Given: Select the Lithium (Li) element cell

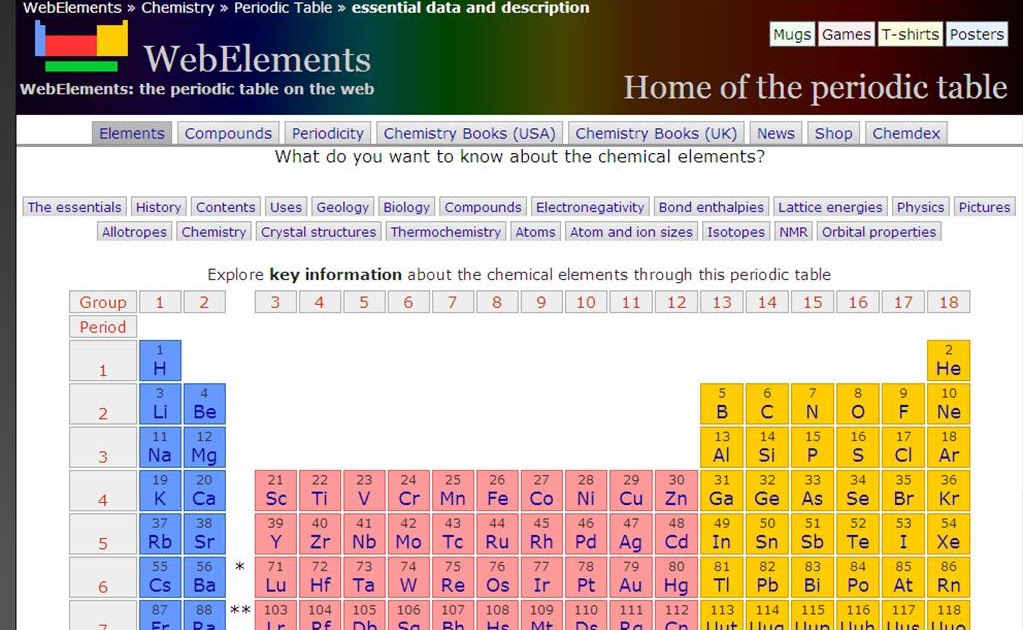Looking at the screenshot, I should [160, 403].
